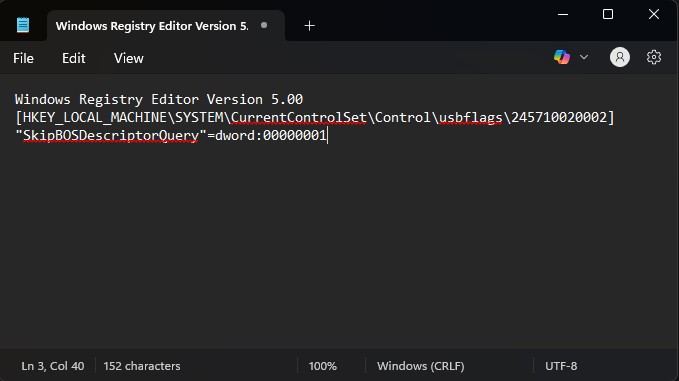The height and width of the screenshot is (381, 679).
Task: Open the Edit menu
Action: click(x=74, y=58)
